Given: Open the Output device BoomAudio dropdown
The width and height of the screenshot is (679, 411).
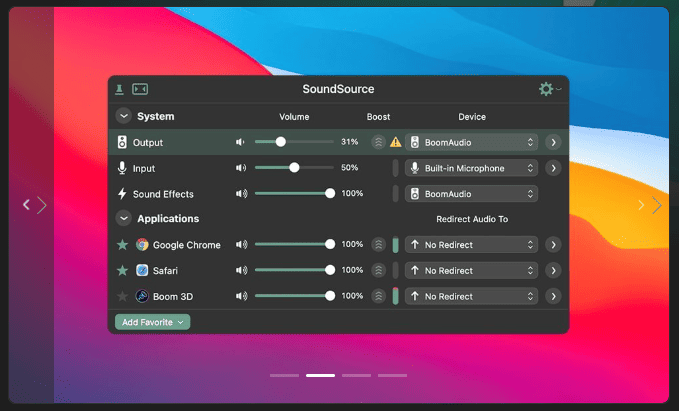Looking at the screenshot, I should pos(471,142).
